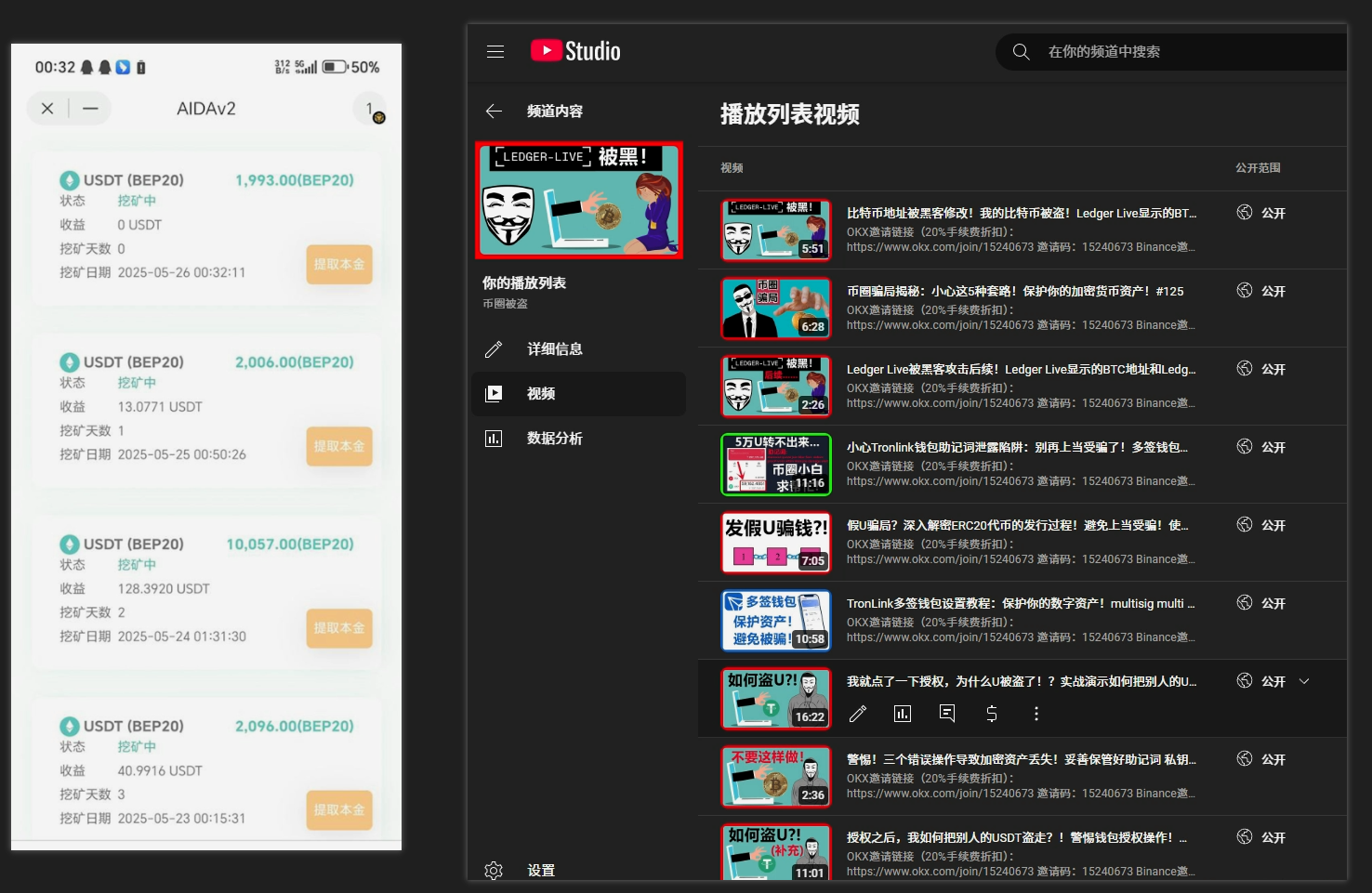Viewport: 1372px width, 893px height.
Task: Click public globe icon on 币圈骗局揭秘 row
Action: coord(1245,291)
